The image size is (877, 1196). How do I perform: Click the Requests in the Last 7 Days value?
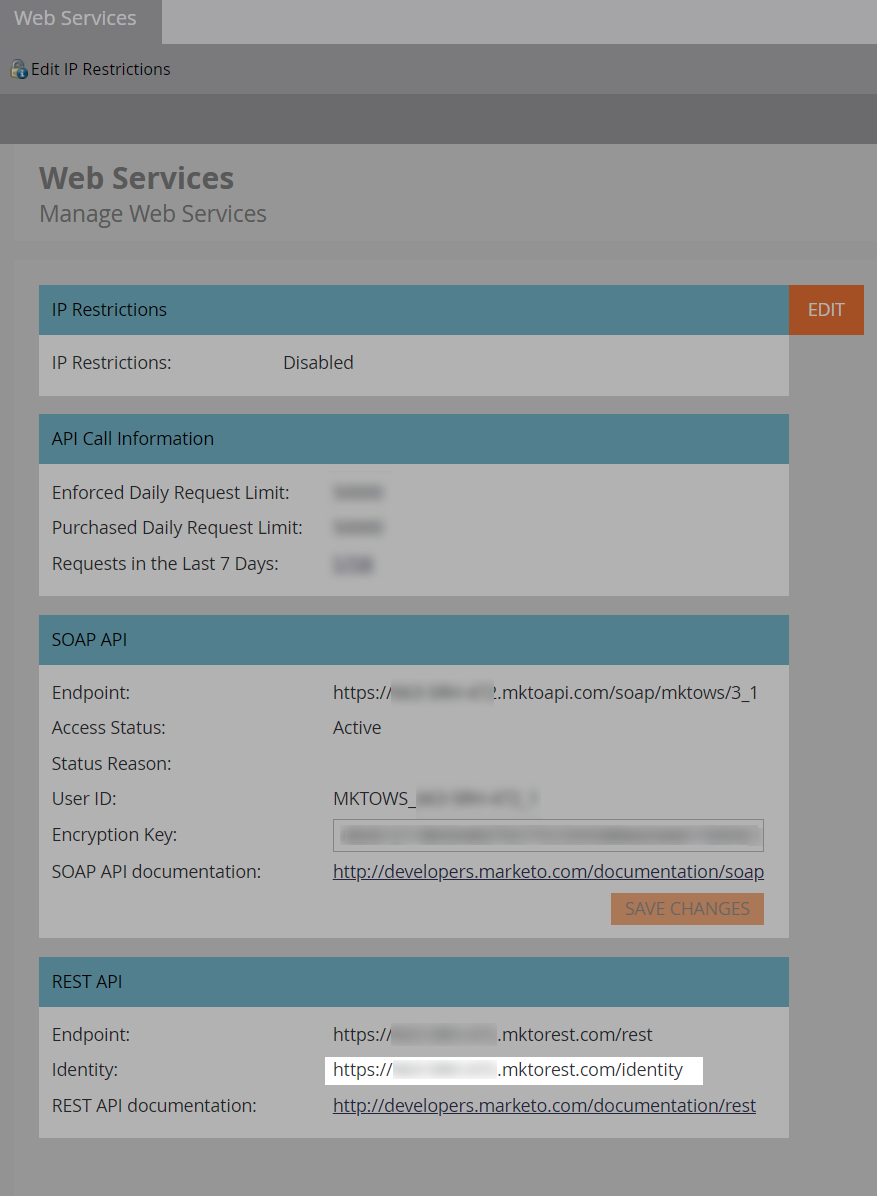point(353,564)
